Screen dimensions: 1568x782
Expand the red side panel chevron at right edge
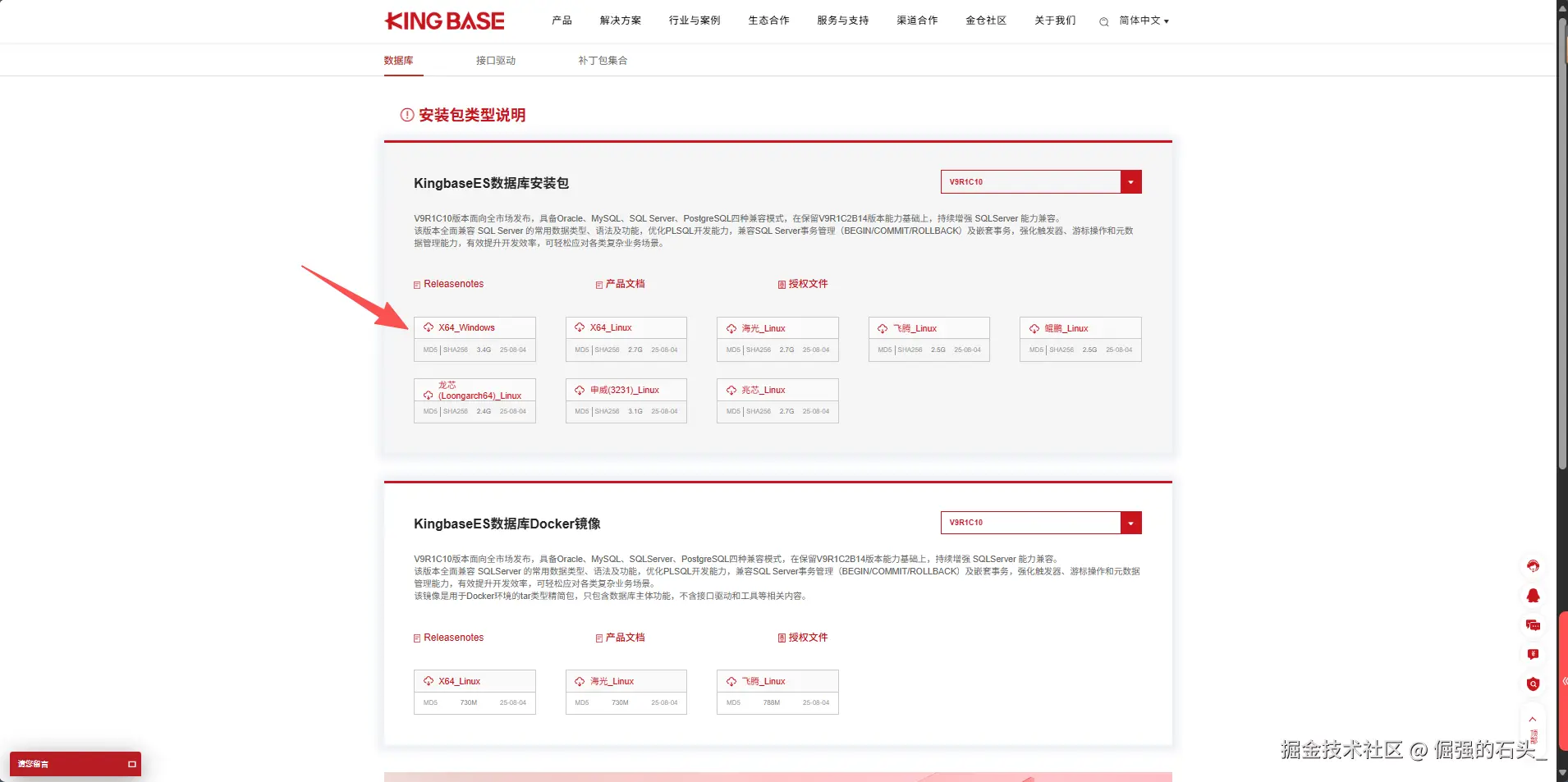(1564, 681)
